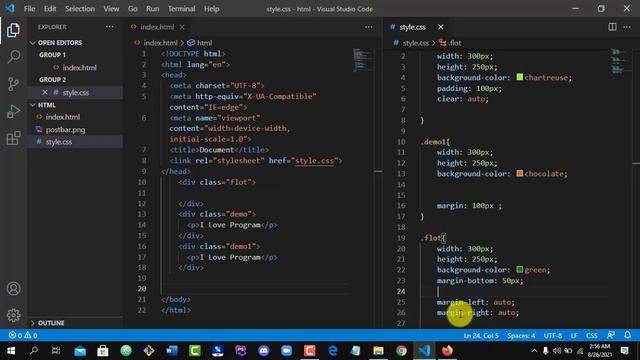640x360 pixels.
Task: Open the Explorer view in activity bar
Action: [x=13, y=30]
